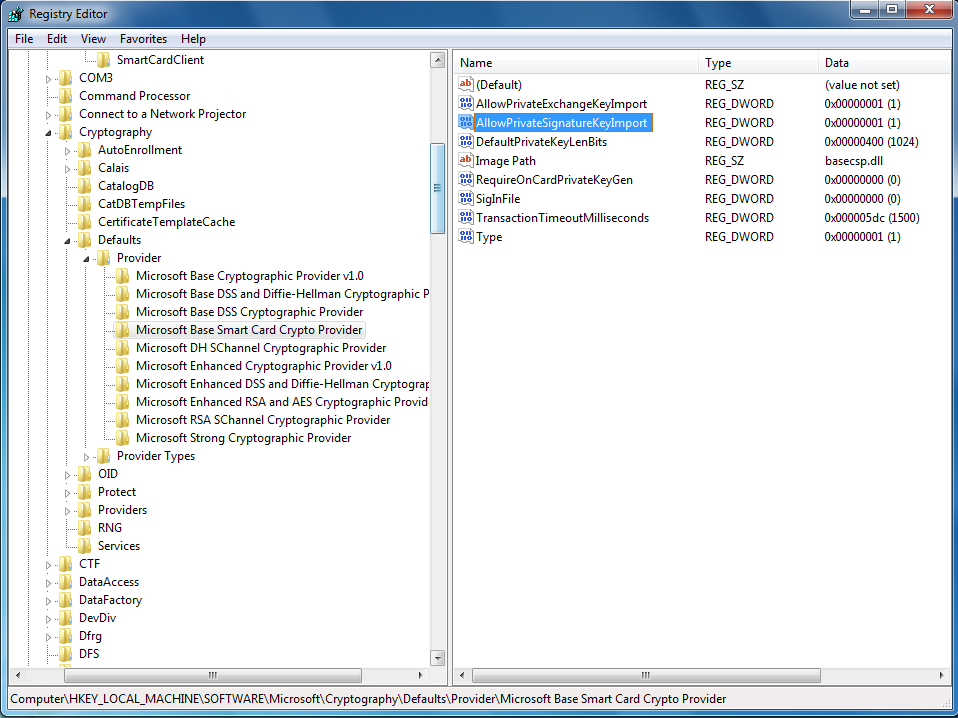Click the Microsoft Base Smart Card Crypto Provider folder icon

[x=123, y=330]
